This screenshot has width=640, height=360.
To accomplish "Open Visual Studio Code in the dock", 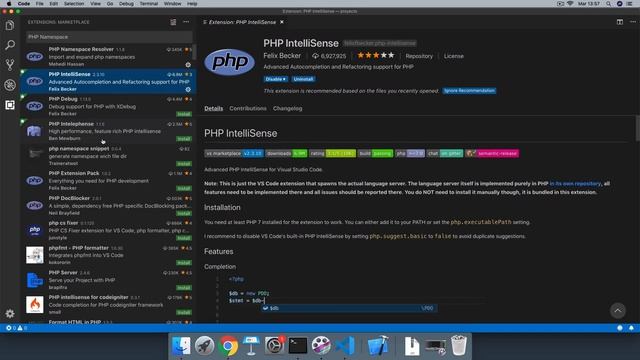I will 345,346.
